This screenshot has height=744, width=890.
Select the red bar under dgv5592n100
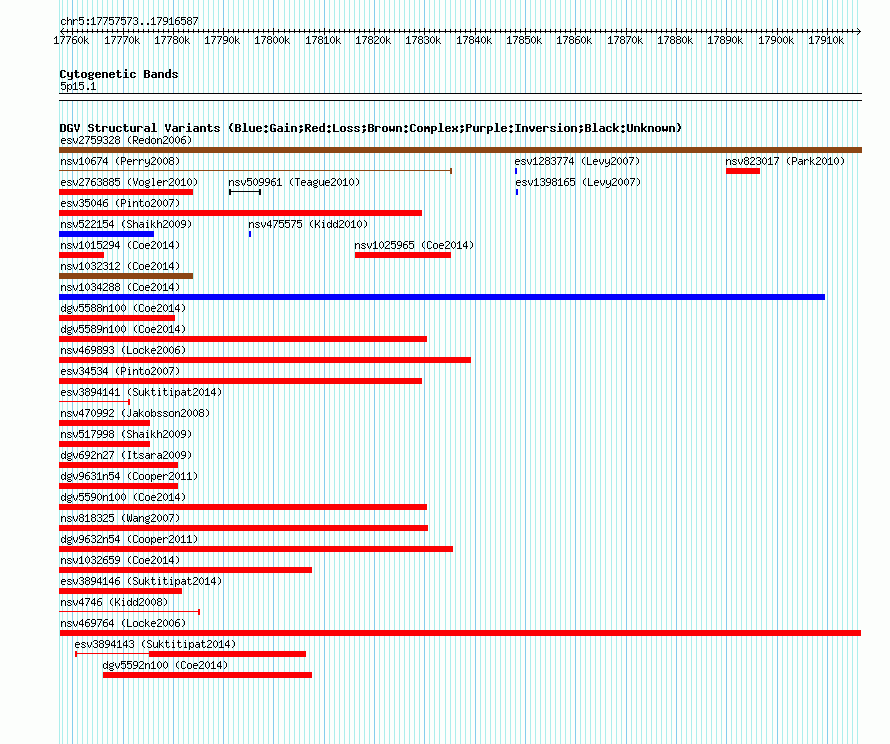[x=207, y=675]
